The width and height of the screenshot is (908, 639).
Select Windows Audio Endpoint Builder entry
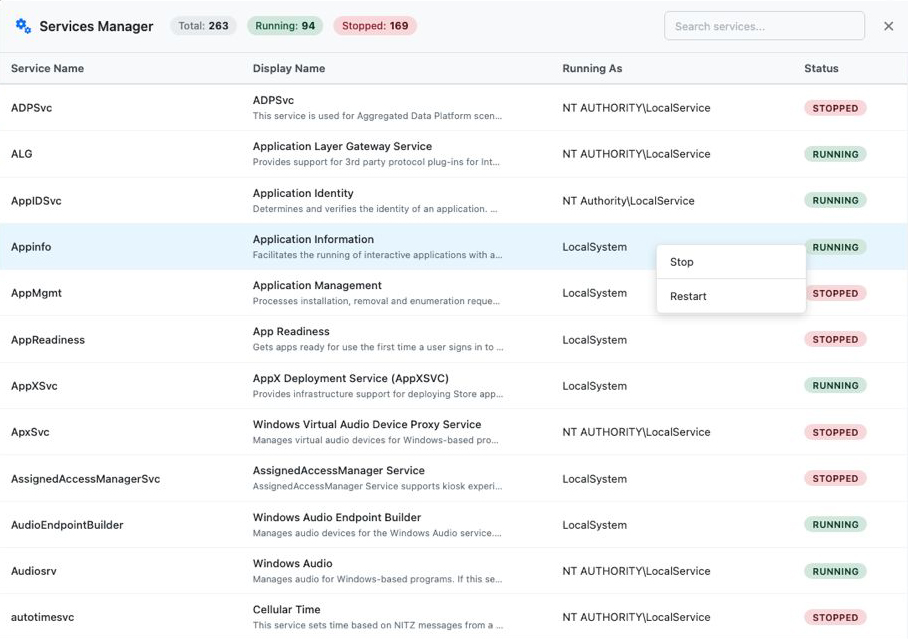(336, 518)
